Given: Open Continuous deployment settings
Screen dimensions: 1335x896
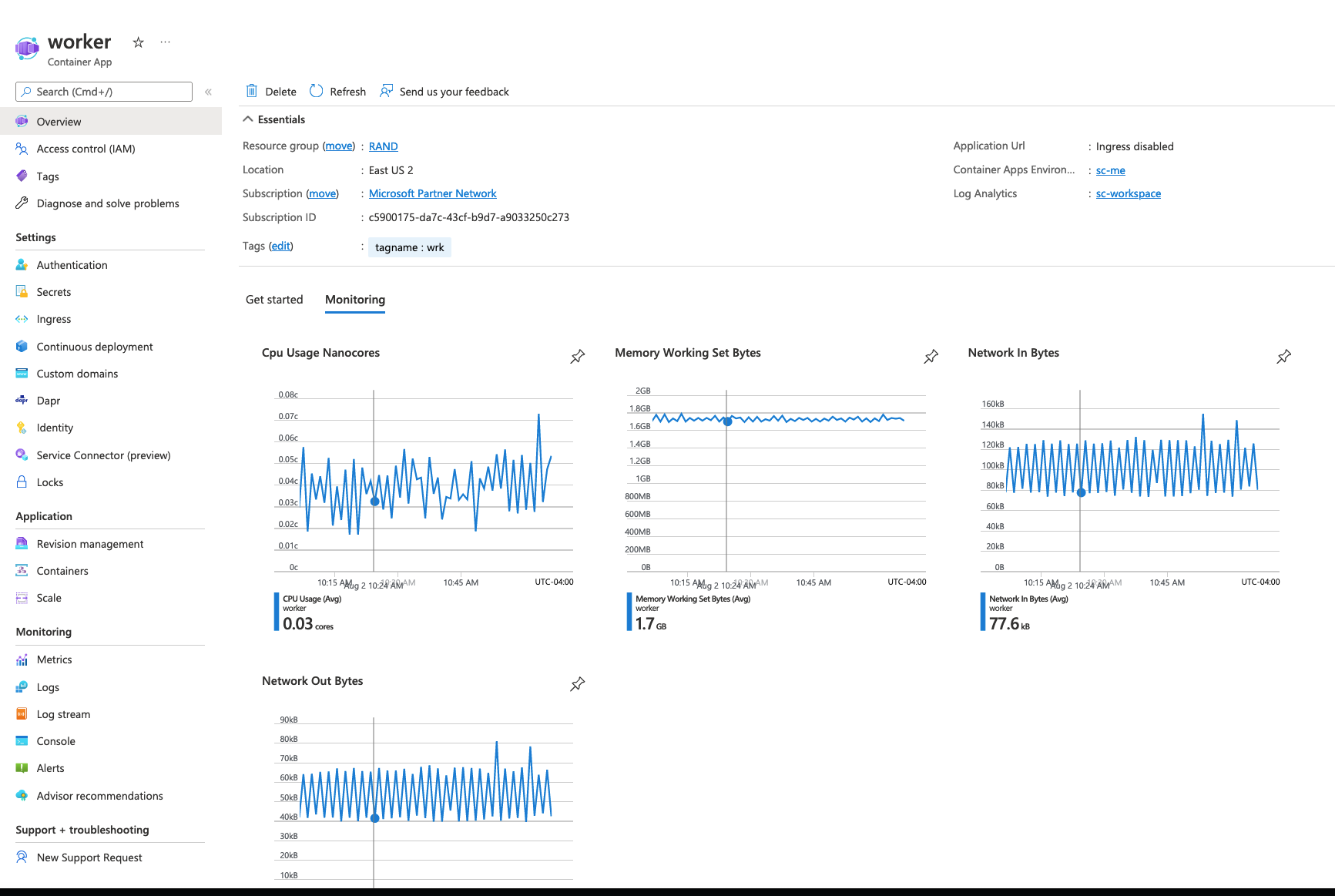Looking at the screenshot, I should [94, 347].
